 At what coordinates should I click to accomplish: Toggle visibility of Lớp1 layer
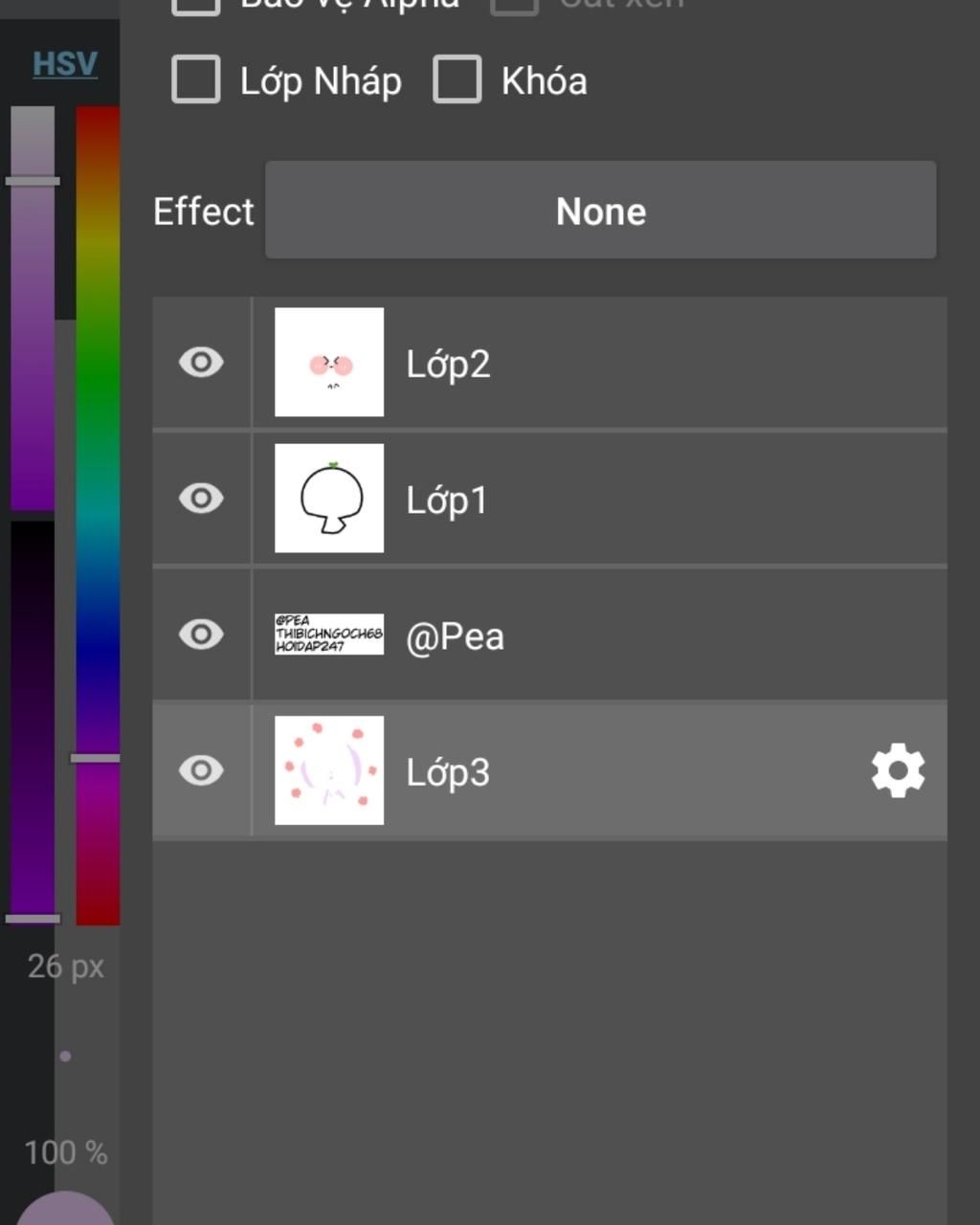[x=201, y=499]
